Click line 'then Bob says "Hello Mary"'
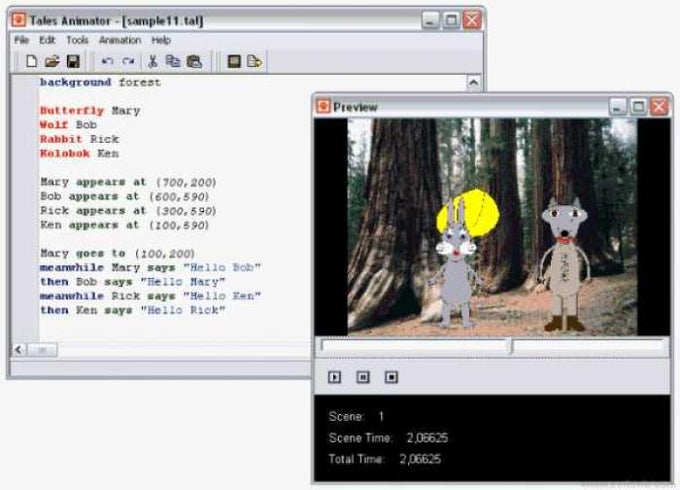680x490 pixels. coord(132,282)
